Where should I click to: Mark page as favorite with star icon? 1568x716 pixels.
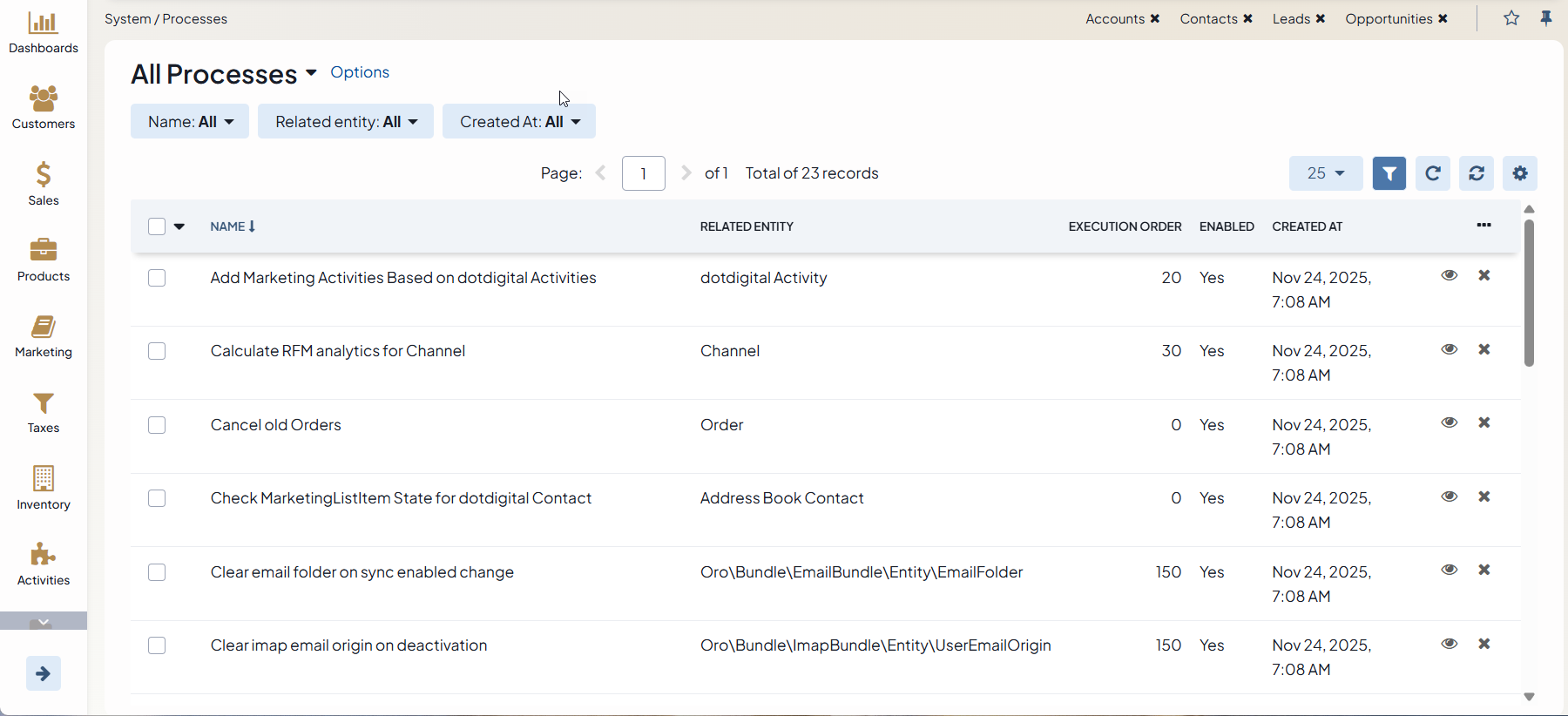(x=1511, y=18)
